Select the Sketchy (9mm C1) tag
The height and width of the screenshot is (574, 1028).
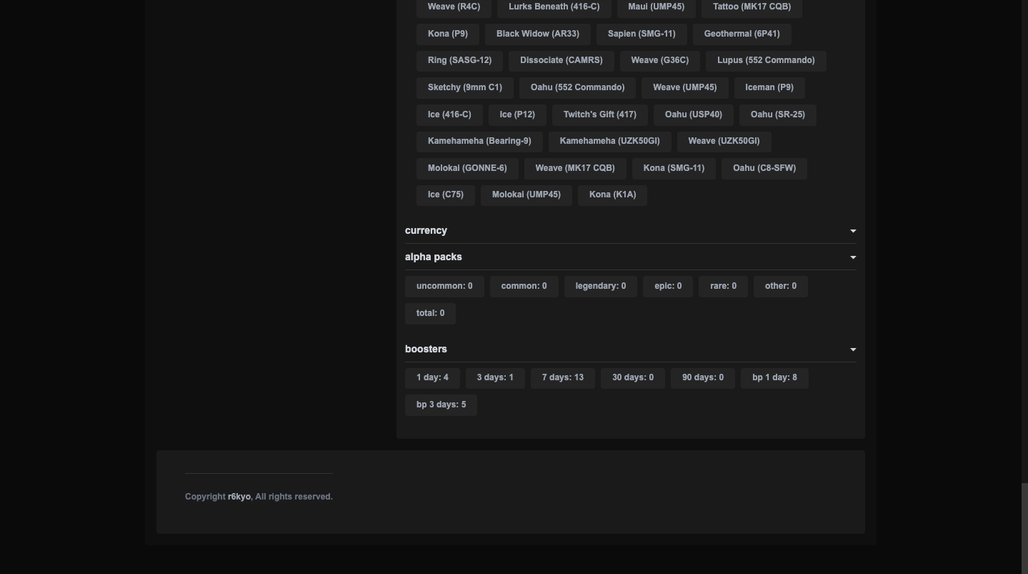point(465,88)
